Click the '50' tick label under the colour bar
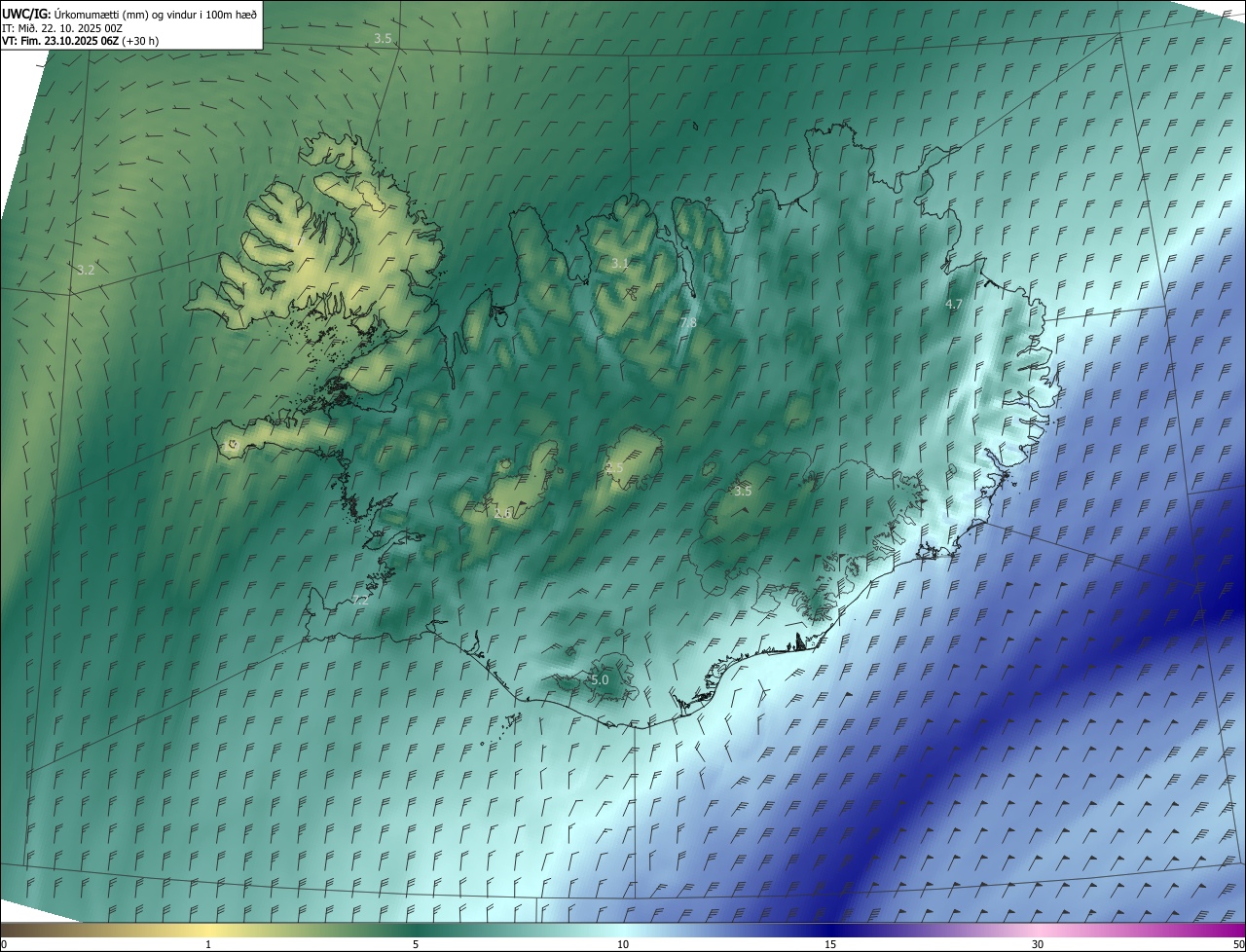Screen dimensions: 1246x952 point(1238,945)
